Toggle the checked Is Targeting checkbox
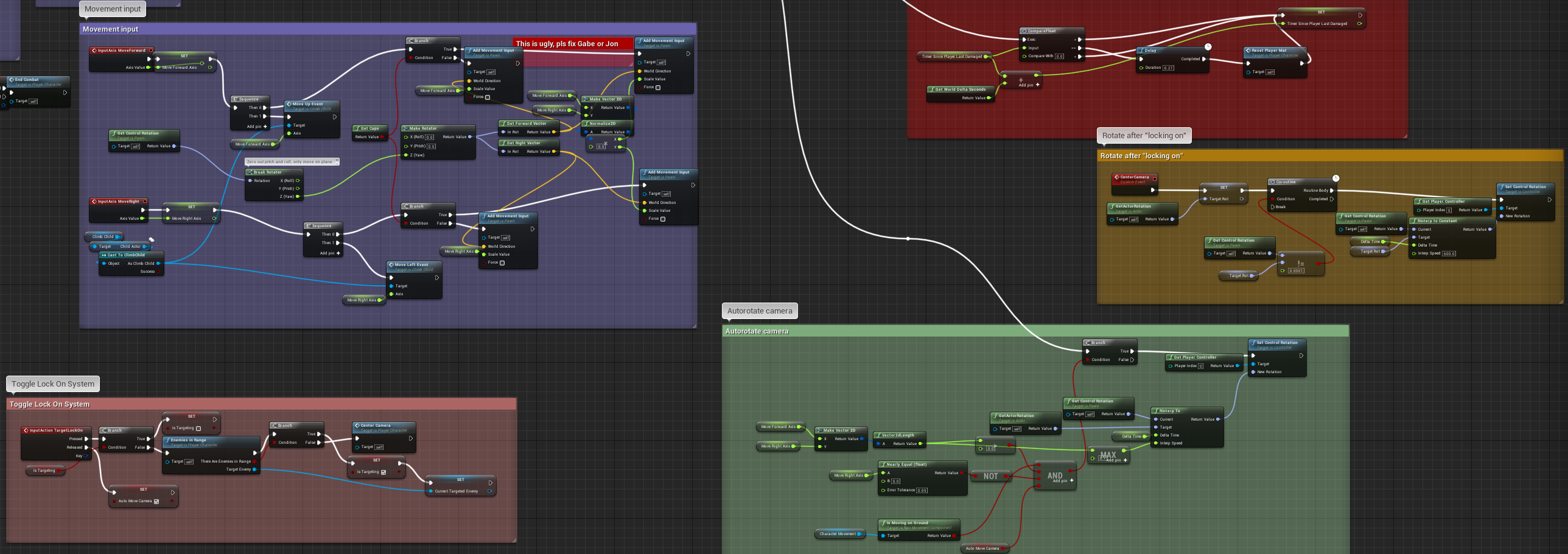The height and width of the screenshot is (554, 1568). pos(383,472)
